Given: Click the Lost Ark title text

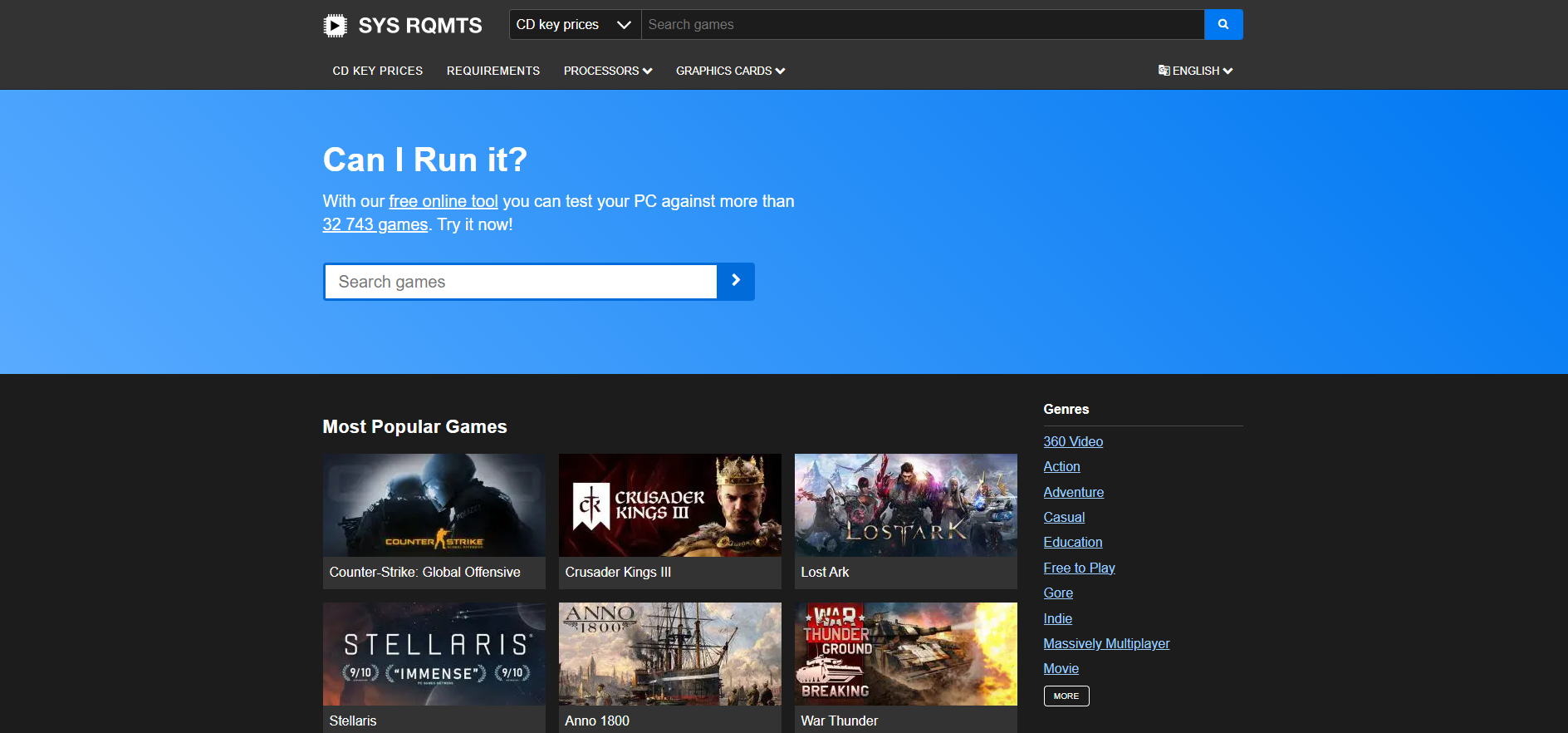Looking at the screenshot, I should 825,572.
